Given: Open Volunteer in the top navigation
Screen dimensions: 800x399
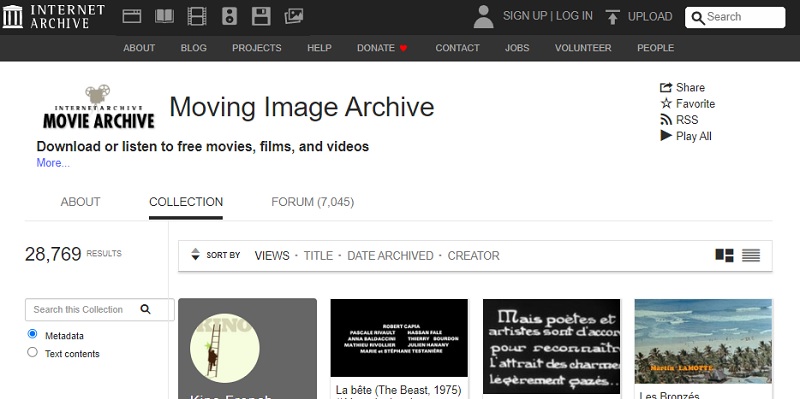Looking at the screenshot, I should coord(583,48).
